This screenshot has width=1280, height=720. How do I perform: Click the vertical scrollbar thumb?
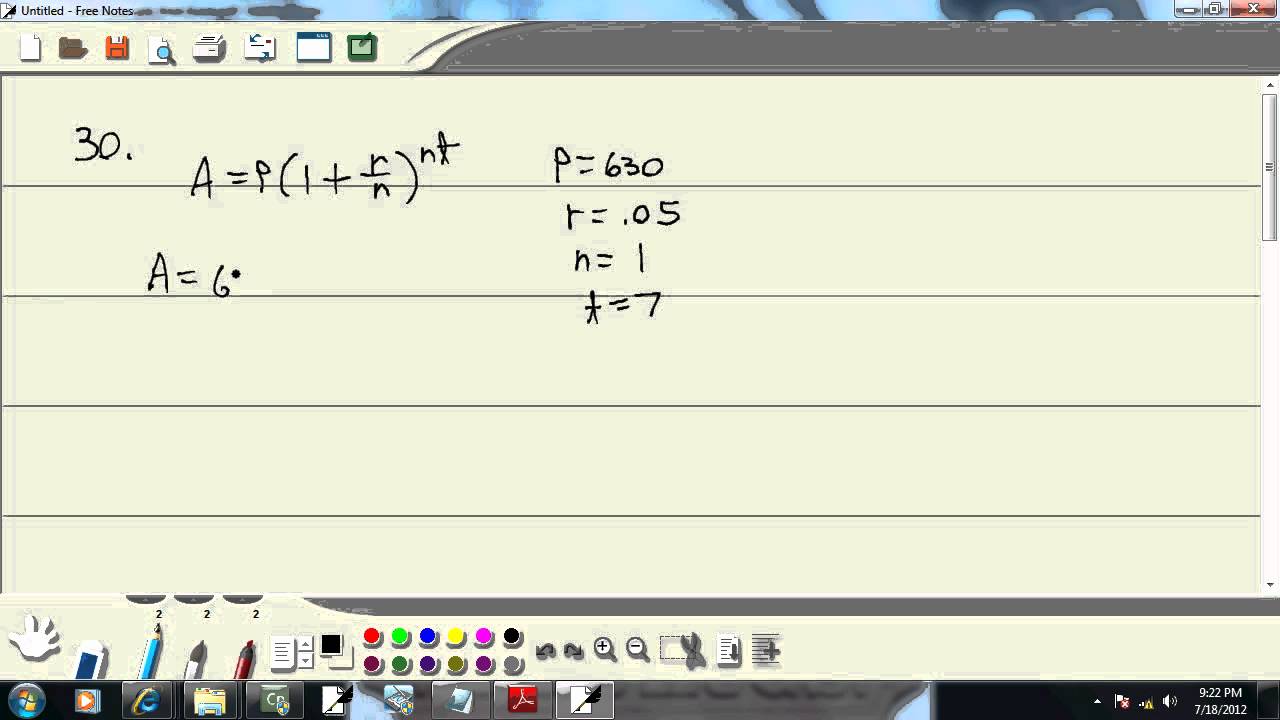[x=1270, y=167]
